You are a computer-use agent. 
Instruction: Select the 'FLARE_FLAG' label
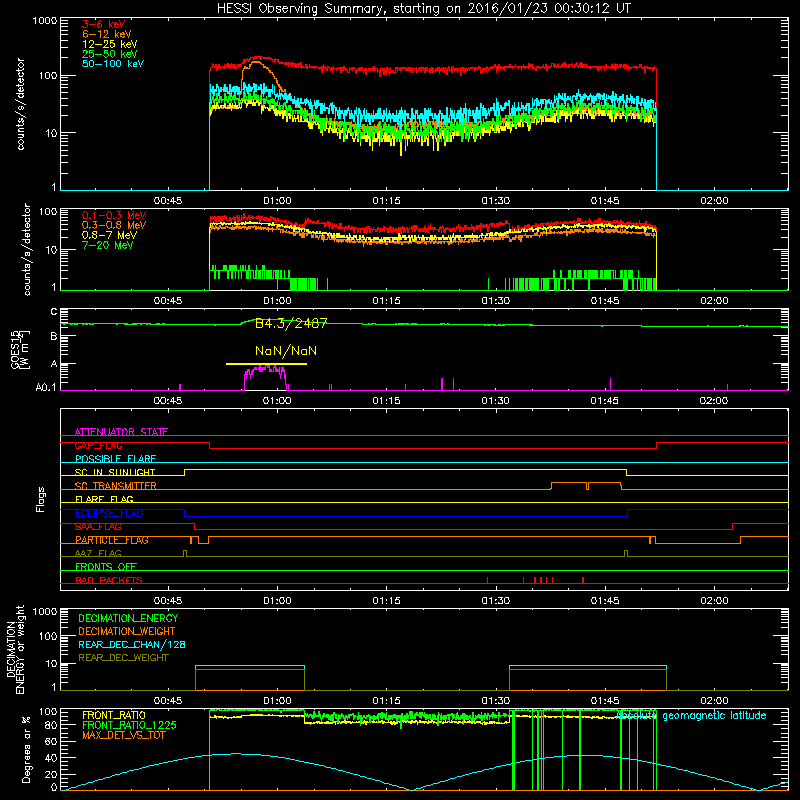[x=104, y=499]
